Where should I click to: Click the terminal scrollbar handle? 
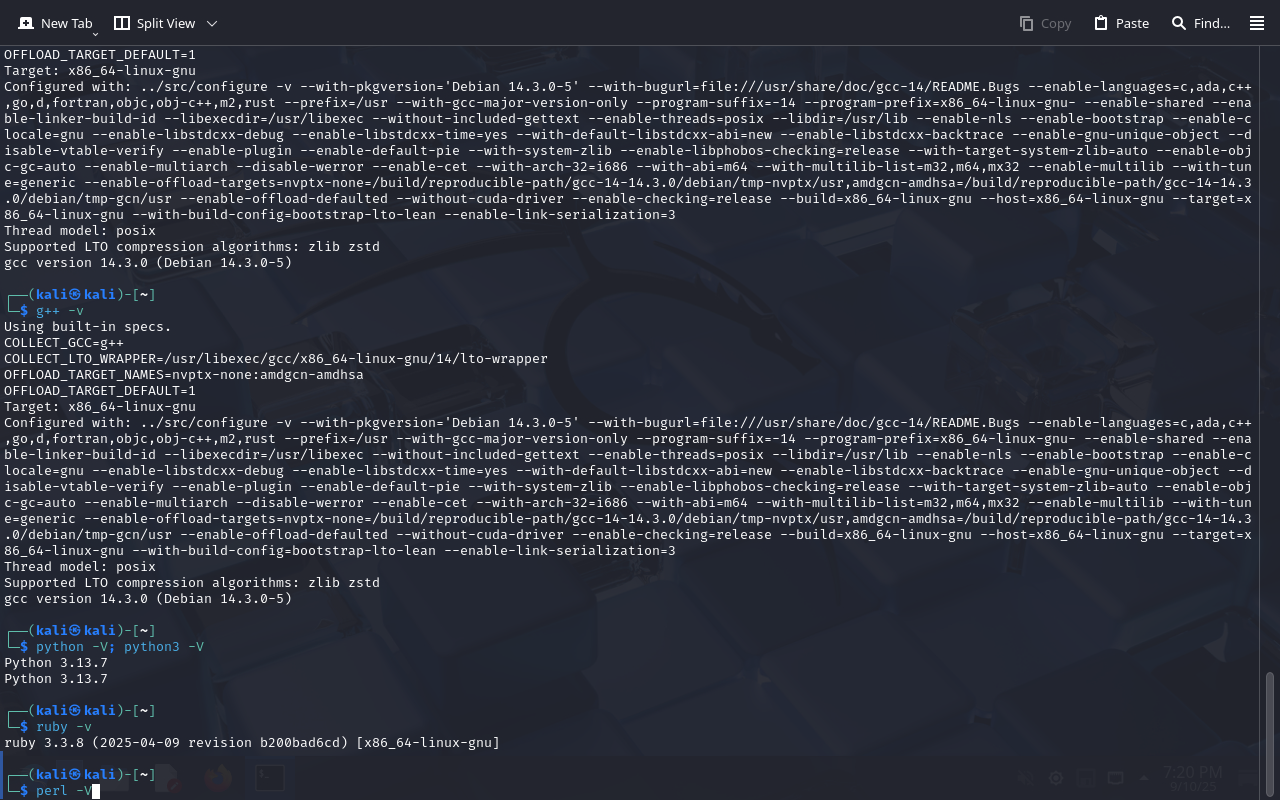pos(1270,734)
